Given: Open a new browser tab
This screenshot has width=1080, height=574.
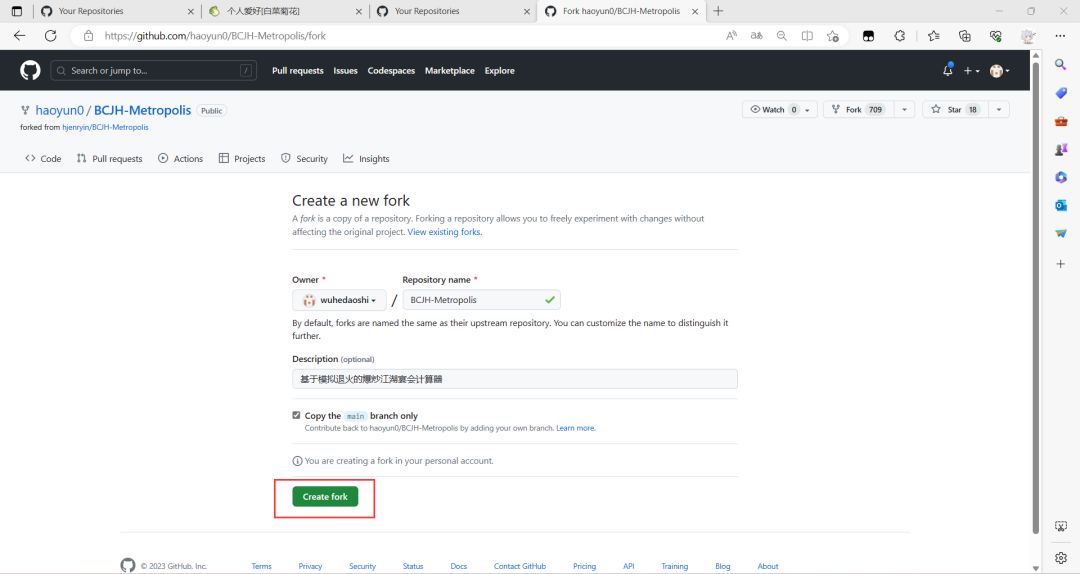Looking at the screenshot, I should click(x=718, y=11).
